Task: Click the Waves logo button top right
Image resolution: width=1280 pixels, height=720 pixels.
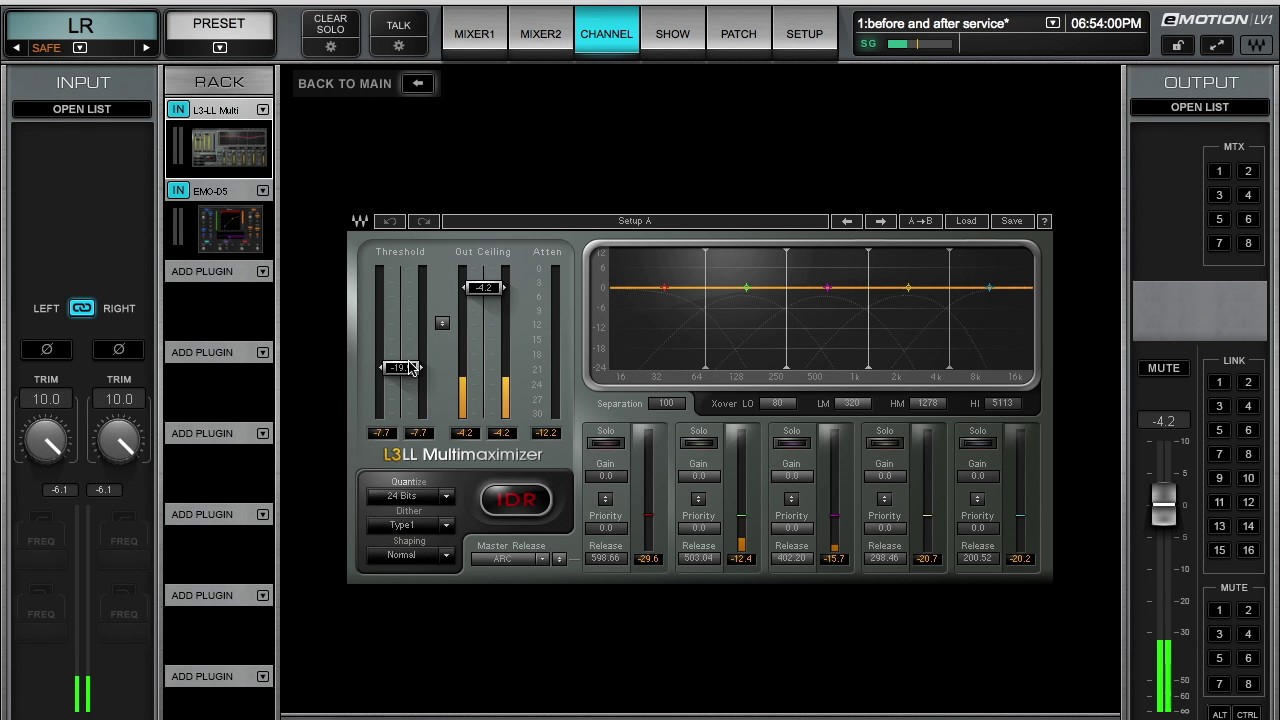Action: [x=1256, y=46]
